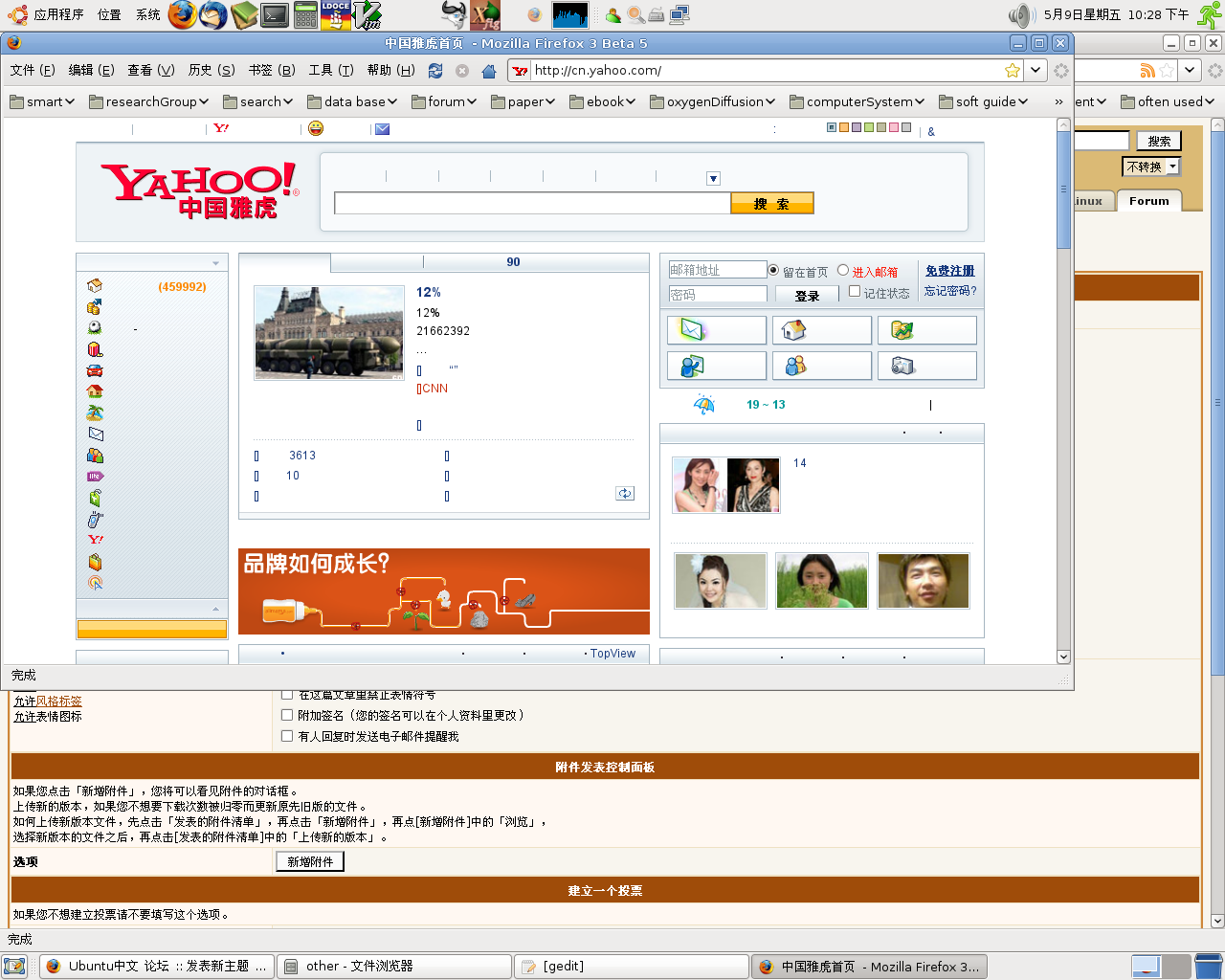
Task: Open the 免费注册 link
Action: tap(949, 271)
